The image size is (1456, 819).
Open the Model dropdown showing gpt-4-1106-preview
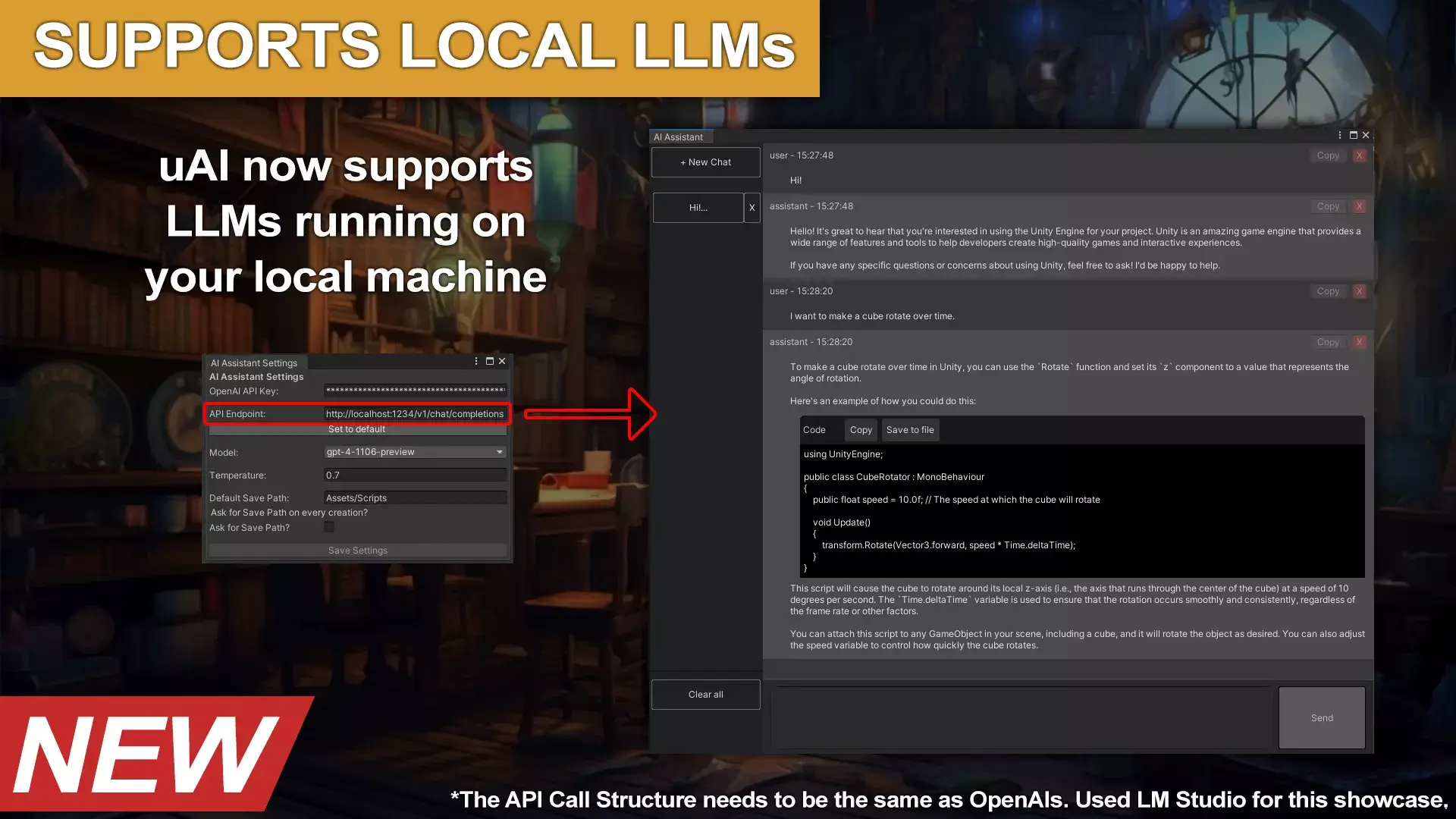(416, 452)
